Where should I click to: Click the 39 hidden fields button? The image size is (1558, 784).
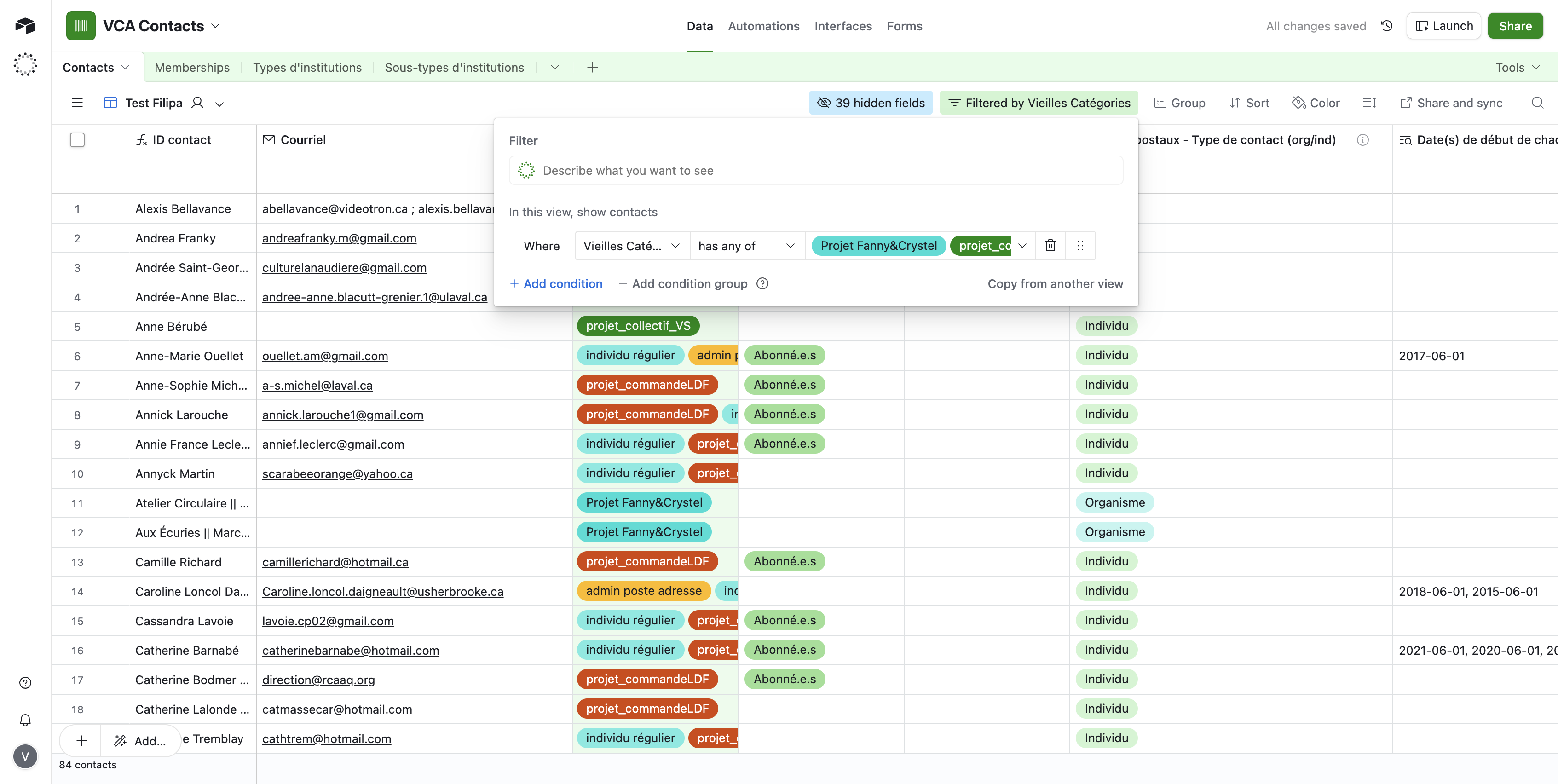click(870, 103)
